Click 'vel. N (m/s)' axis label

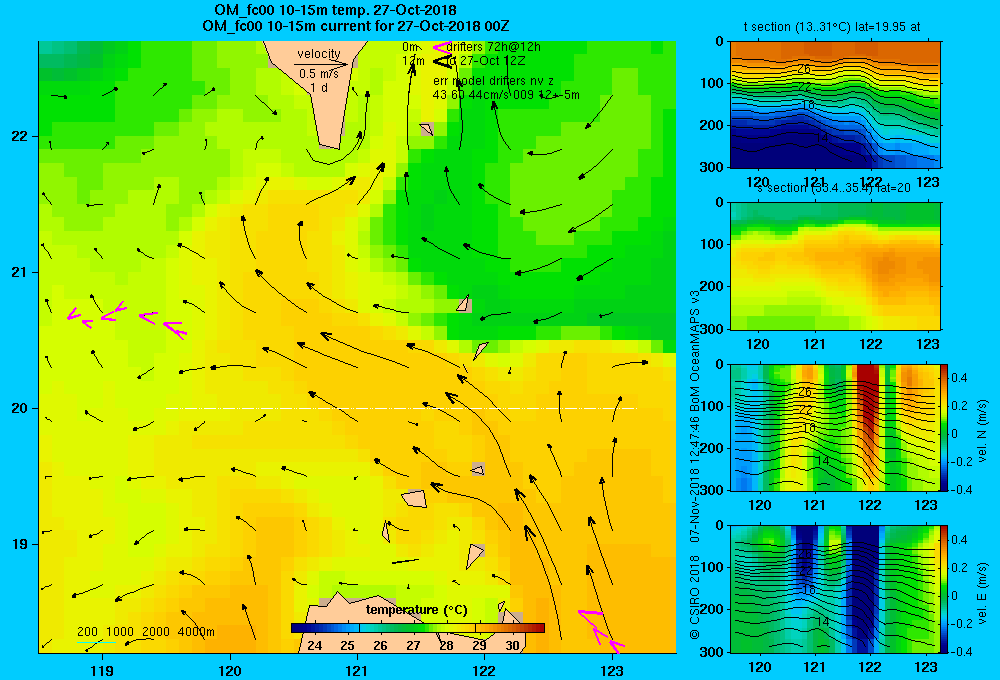pyautogui.click(x=983, y=431)
